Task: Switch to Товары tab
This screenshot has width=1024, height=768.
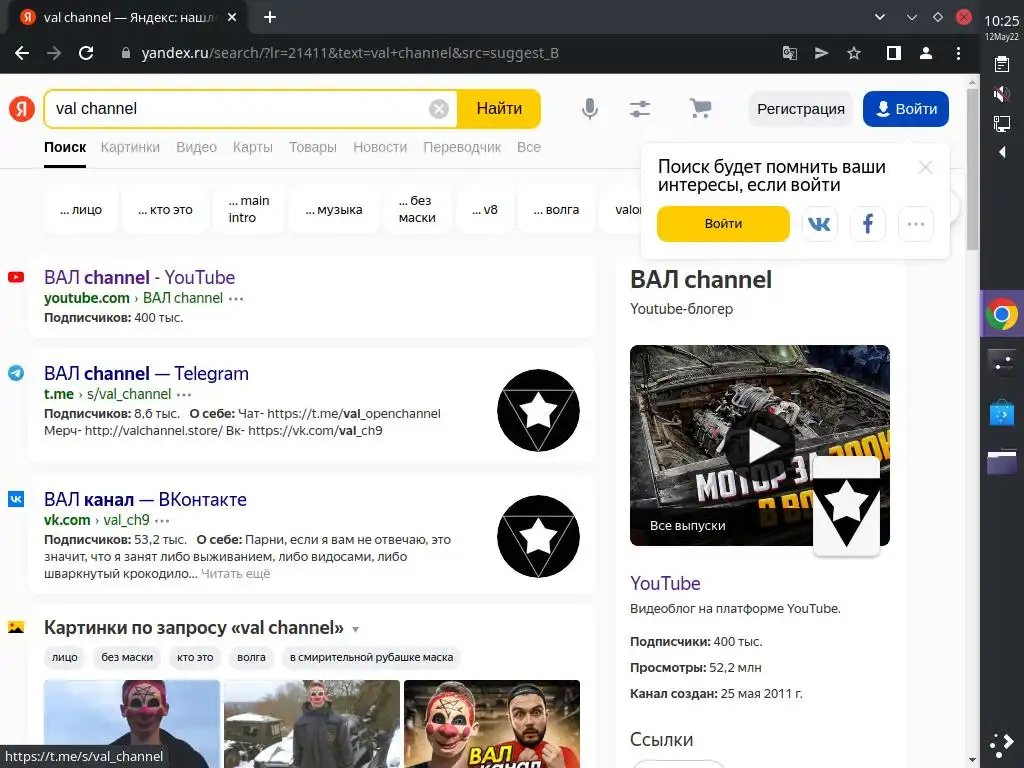Action: [x=313, y=147]
